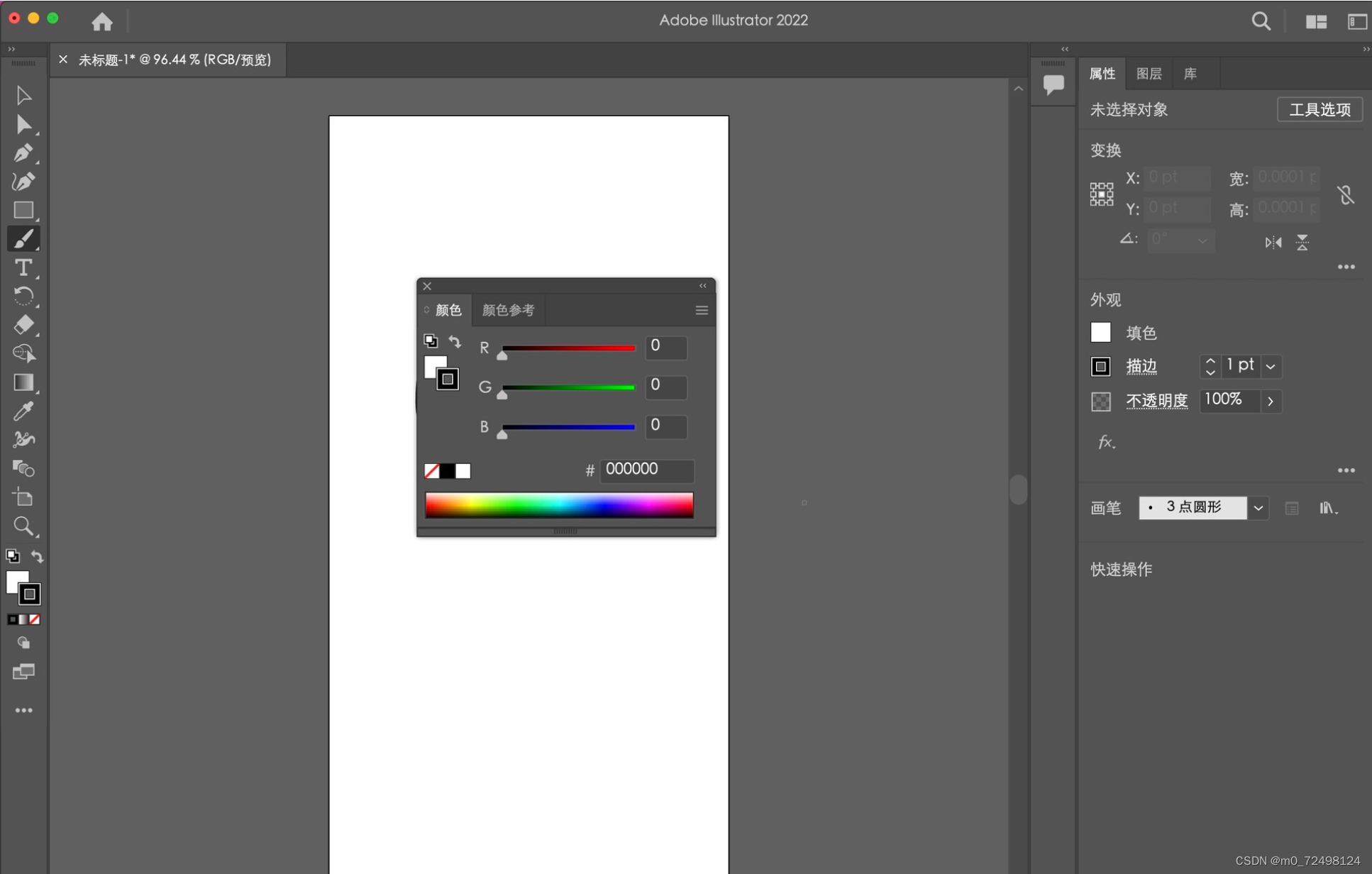Open the 不透明度 settings link
Screen dimensions: 1372x874
pyautogui.click(x=1156, y=401)
